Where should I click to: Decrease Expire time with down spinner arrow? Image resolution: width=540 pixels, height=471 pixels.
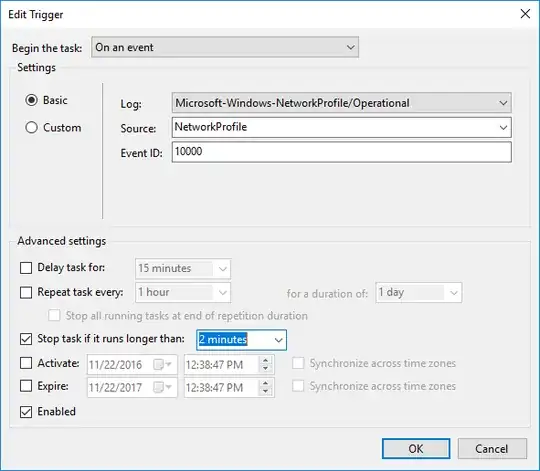[265, 391]
